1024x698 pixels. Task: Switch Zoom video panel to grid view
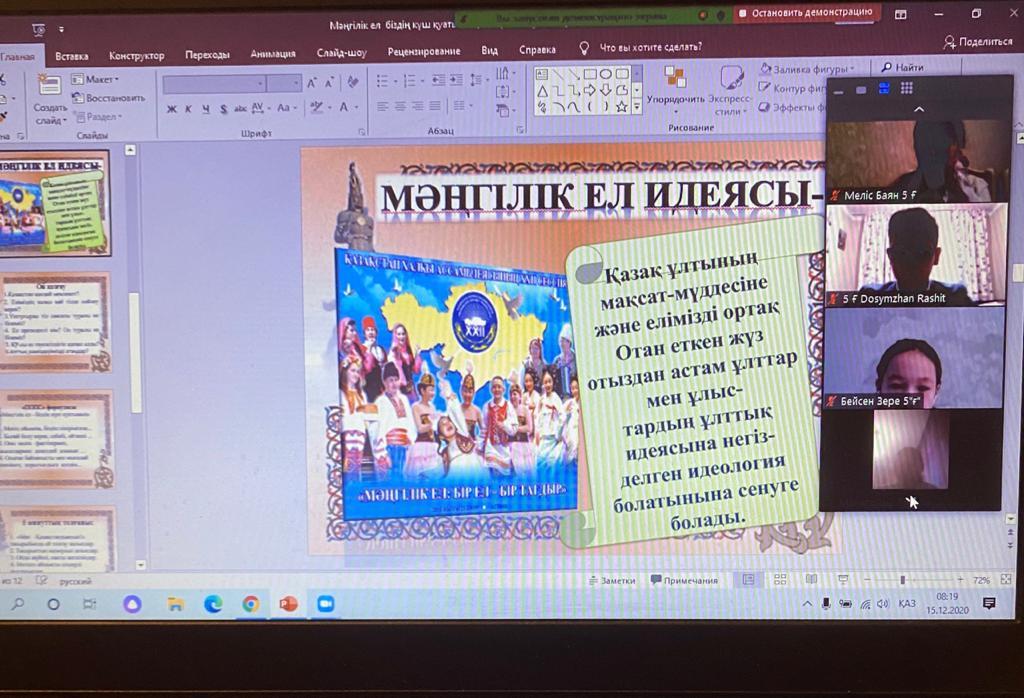pos(906,89)
